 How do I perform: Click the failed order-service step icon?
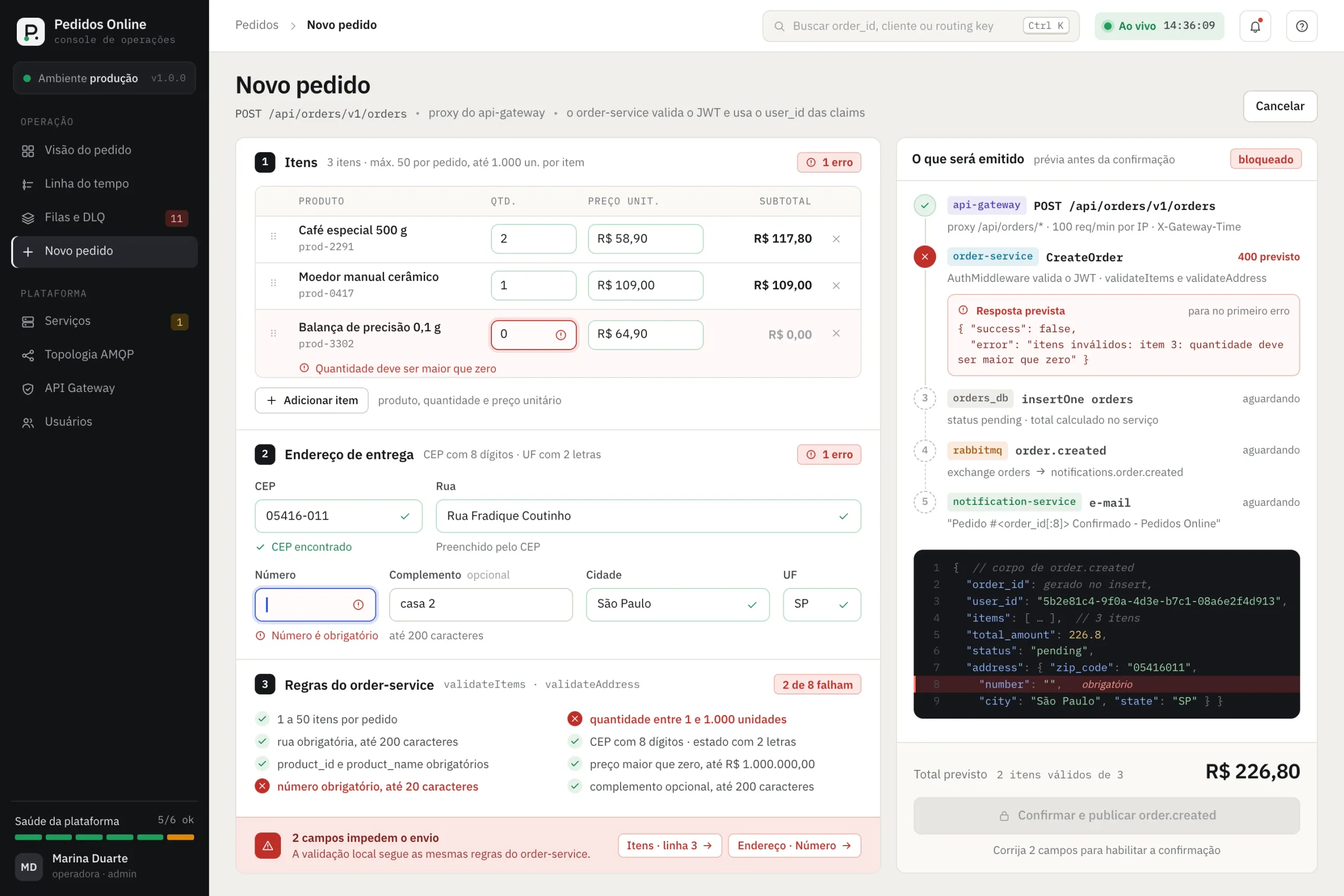(925, 257)
